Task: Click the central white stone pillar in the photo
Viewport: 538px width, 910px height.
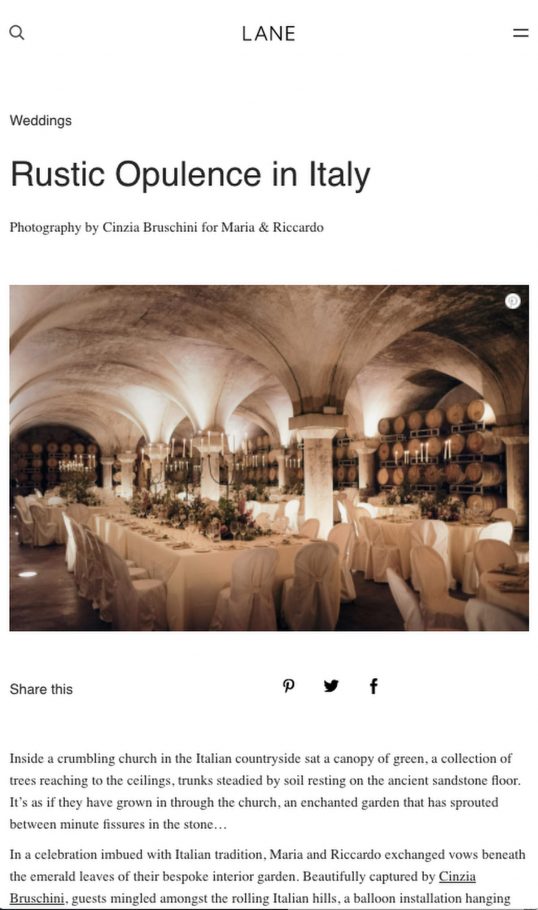Action: coord(317,471)
